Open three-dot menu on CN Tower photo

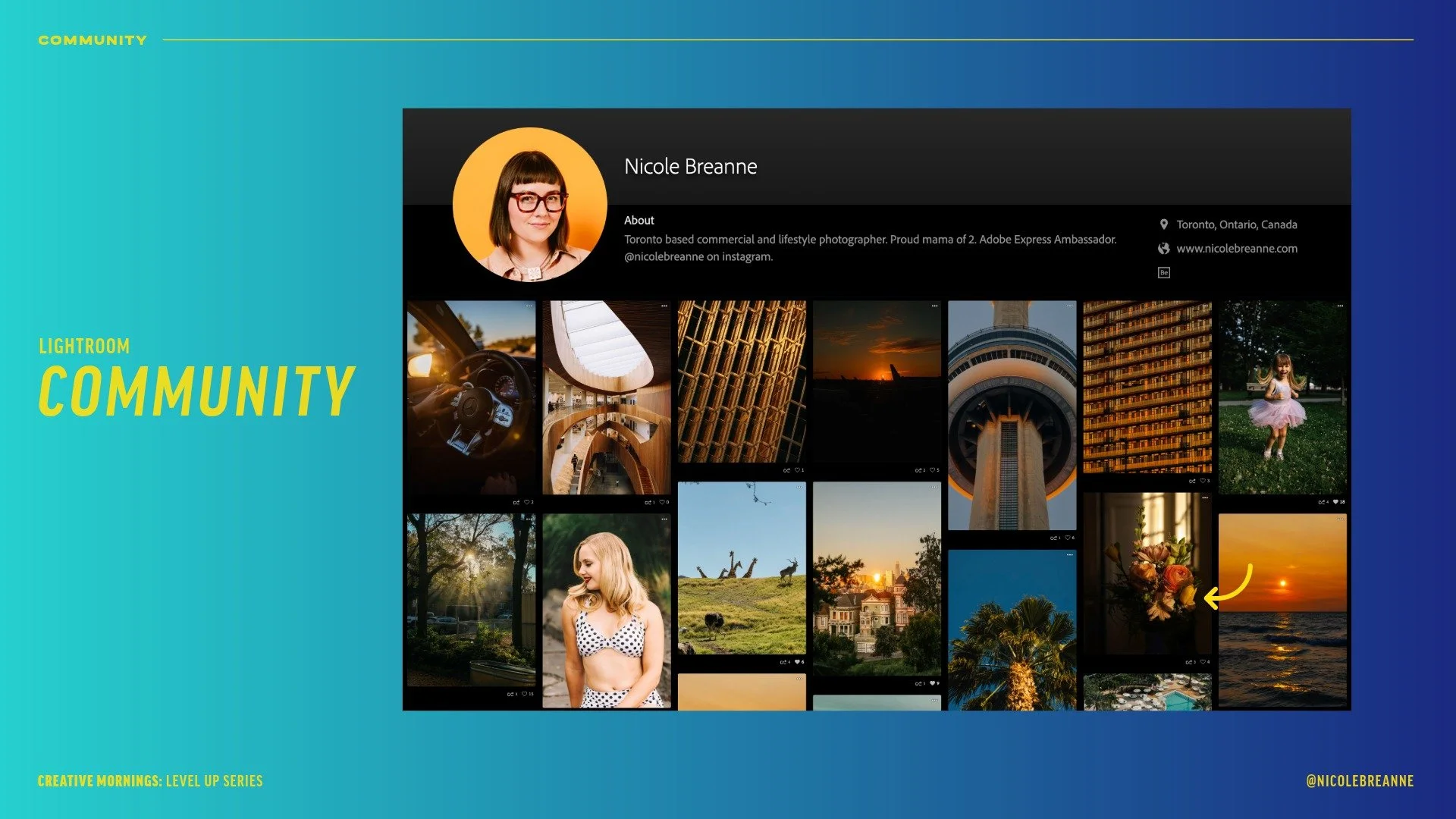tap(1069, 306)
